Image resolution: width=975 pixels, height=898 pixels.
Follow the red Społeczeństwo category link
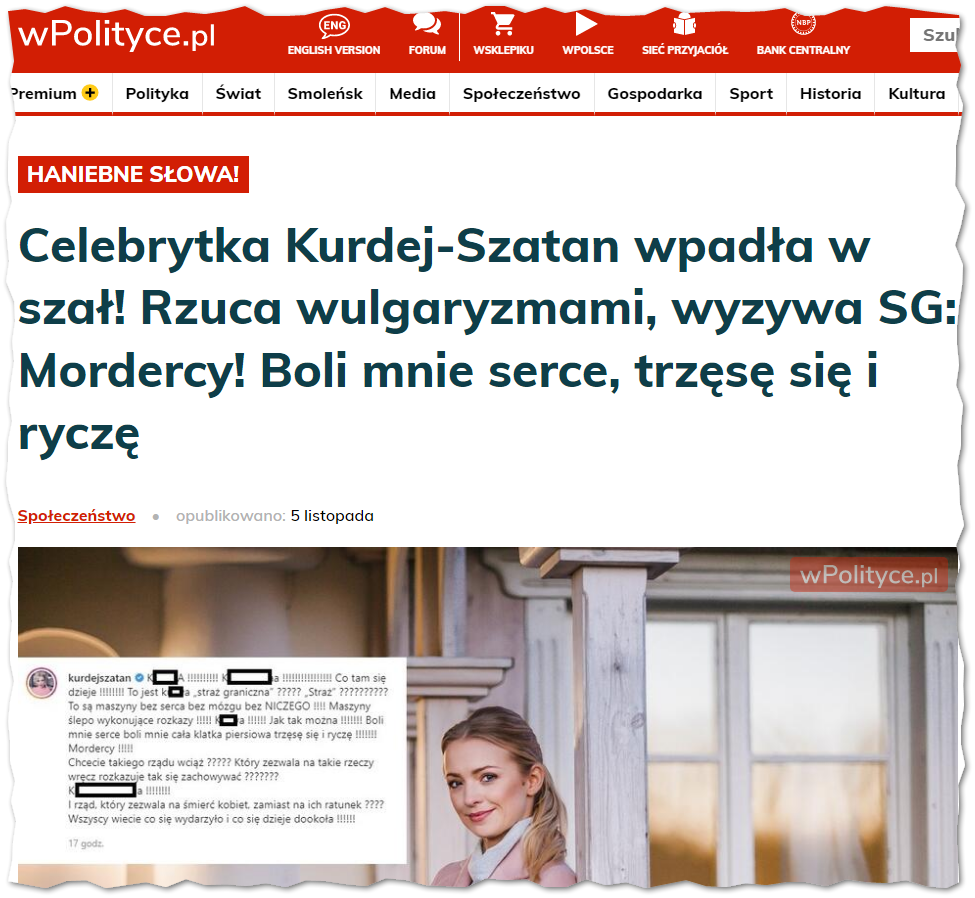tap(76, 516)
